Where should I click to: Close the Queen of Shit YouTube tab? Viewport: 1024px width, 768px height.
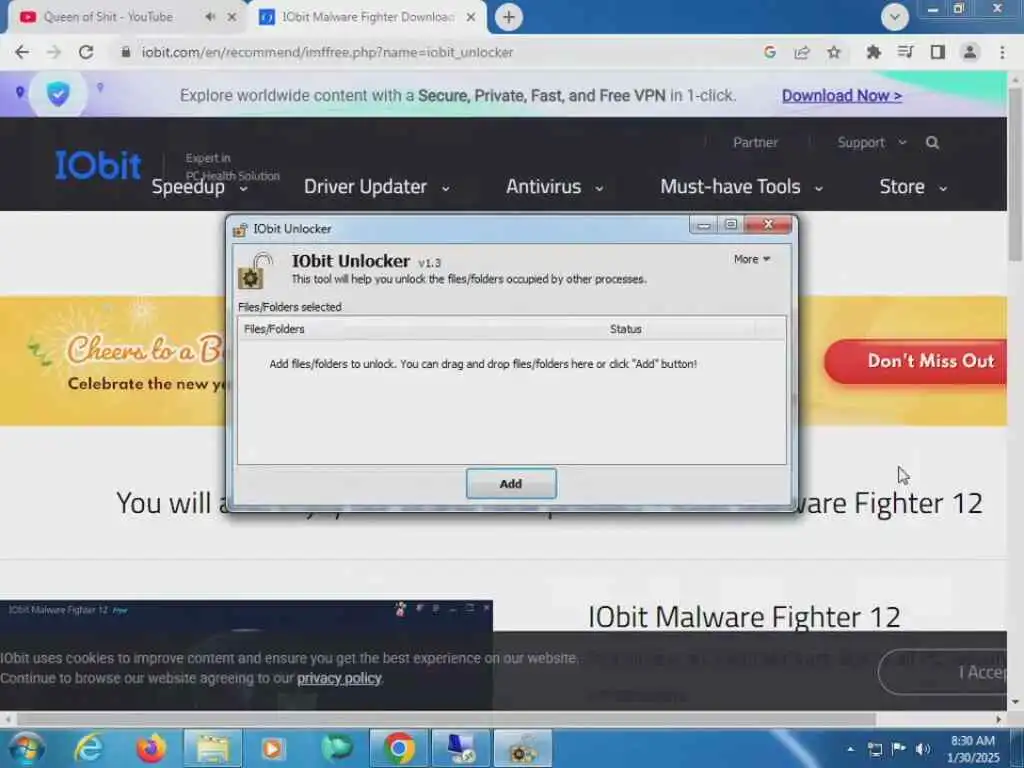232,17
